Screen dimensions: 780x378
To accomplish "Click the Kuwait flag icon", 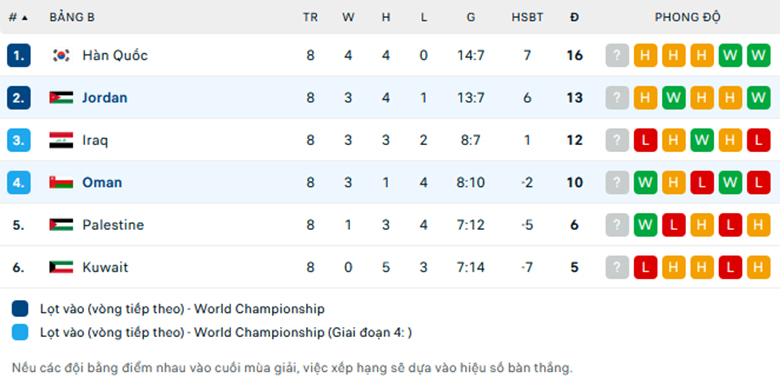I will [x=61, y=267].
